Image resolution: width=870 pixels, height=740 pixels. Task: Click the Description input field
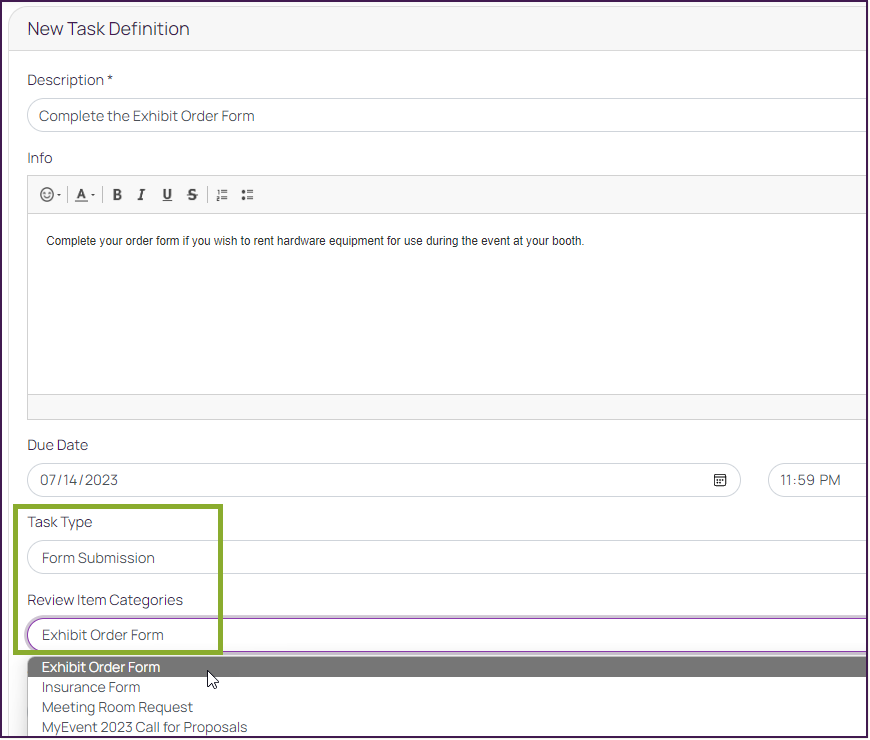click(447, 116)
